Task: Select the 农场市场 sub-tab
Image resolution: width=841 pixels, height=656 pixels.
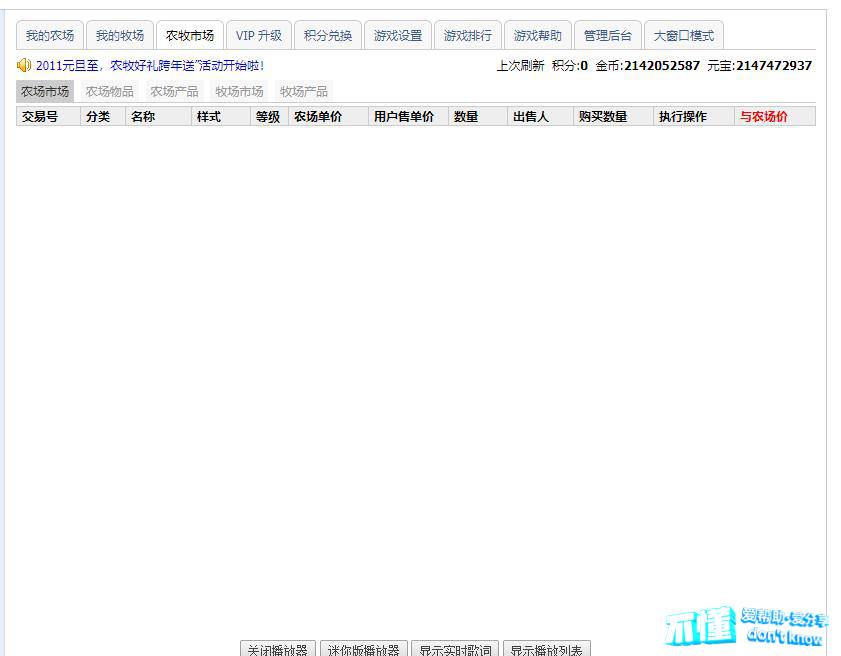Action: click(45, 91)
